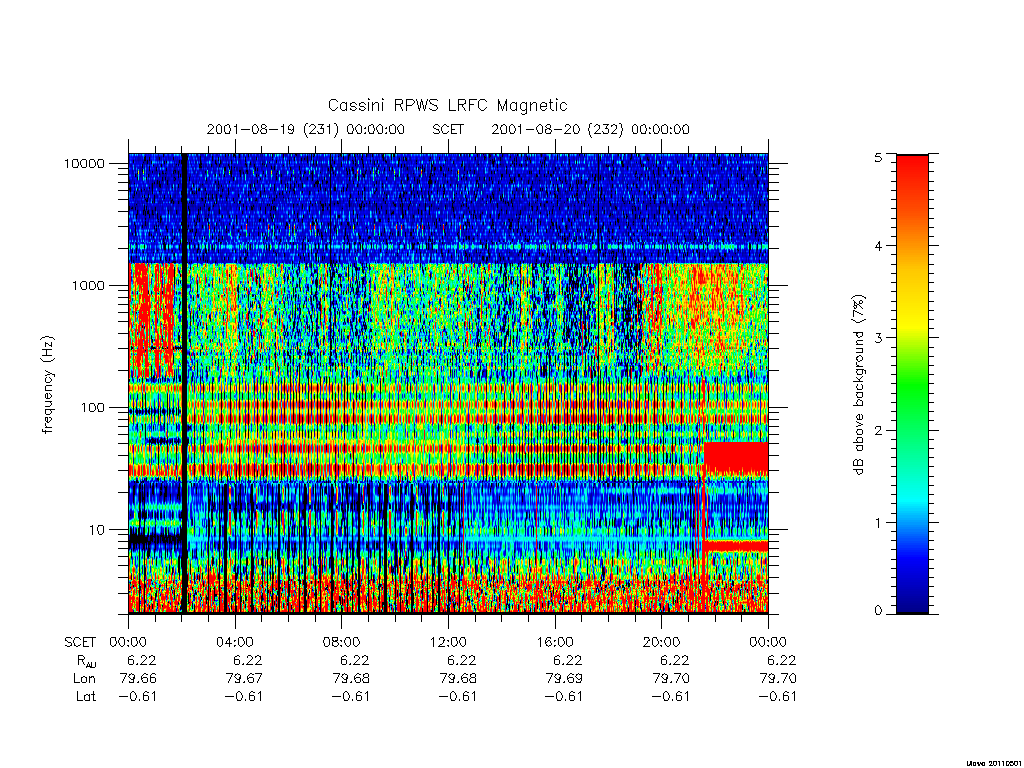Click the colorbar tick label '2'
Screen dimensions: 1024x768
click(878, 430)
